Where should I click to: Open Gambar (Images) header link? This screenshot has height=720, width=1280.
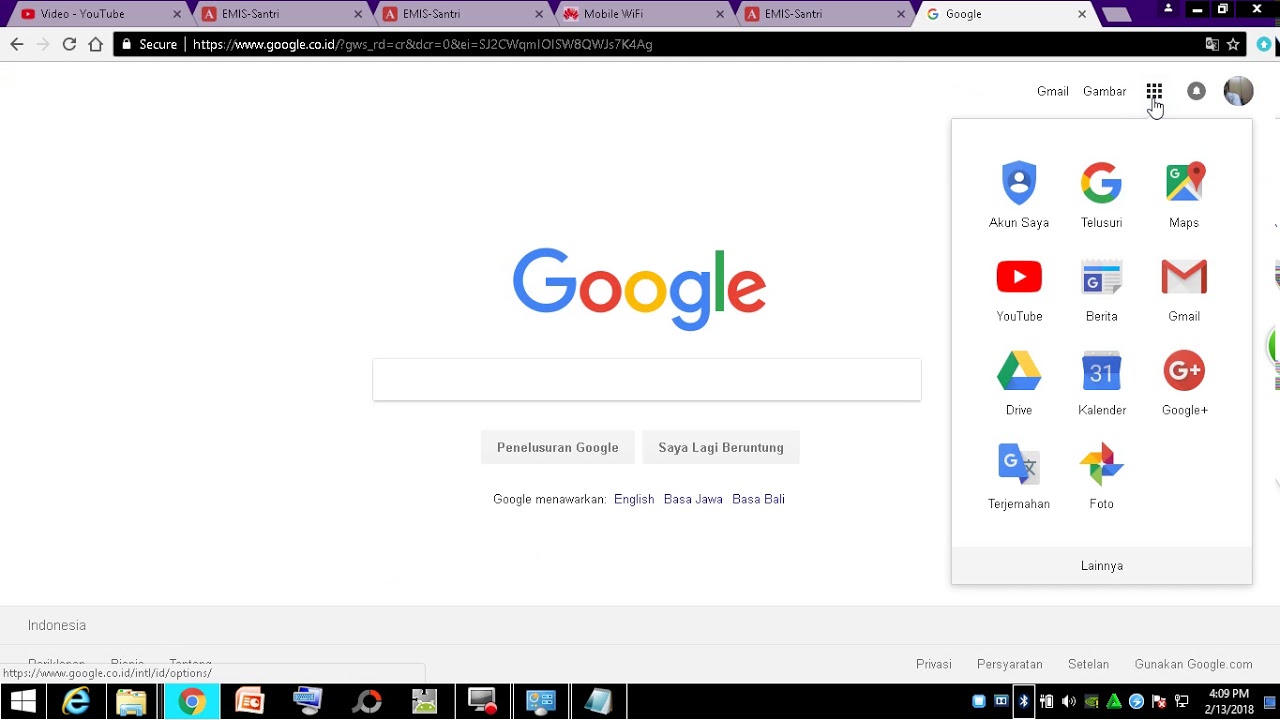1104,91
